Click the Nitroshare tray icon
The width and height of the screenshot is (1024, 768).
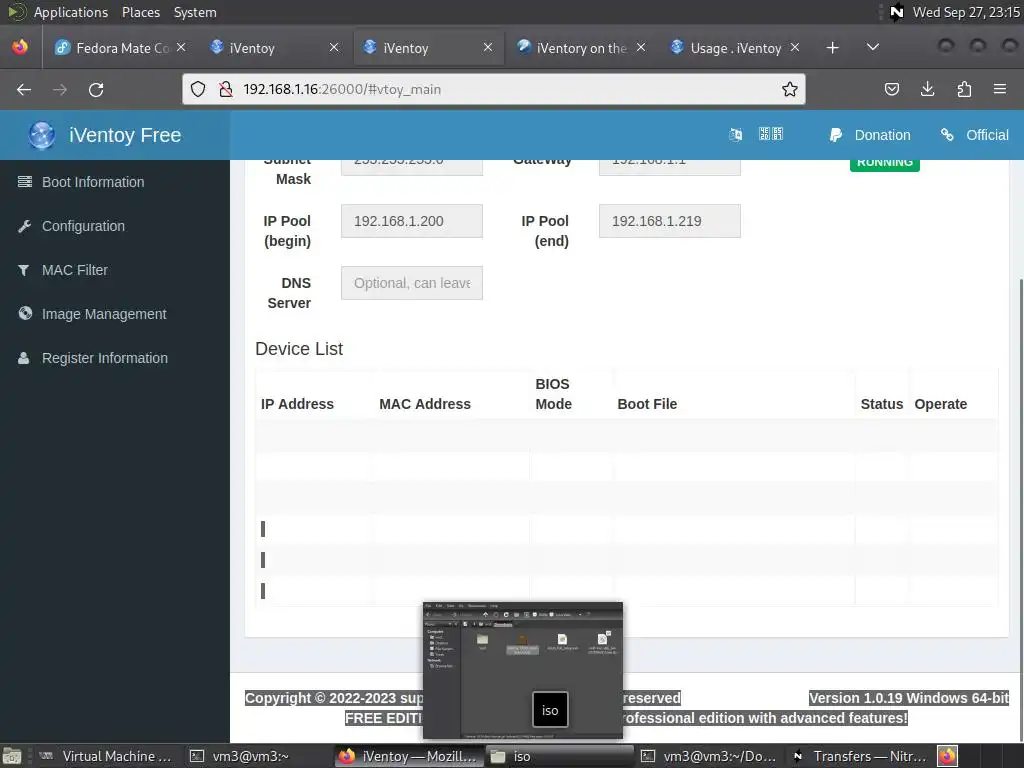897,12
